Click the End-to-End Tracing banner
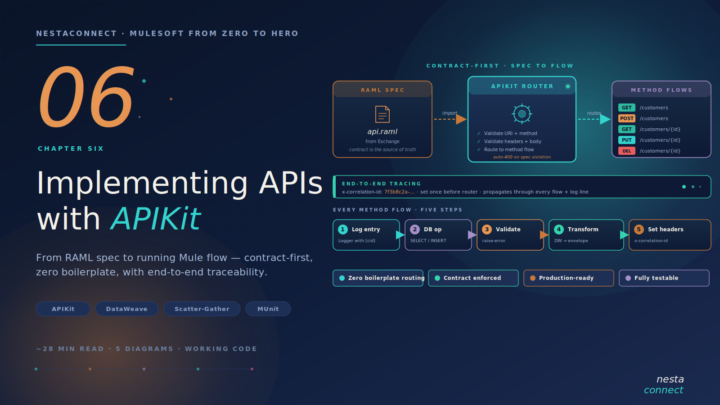 tap(522, 187)
